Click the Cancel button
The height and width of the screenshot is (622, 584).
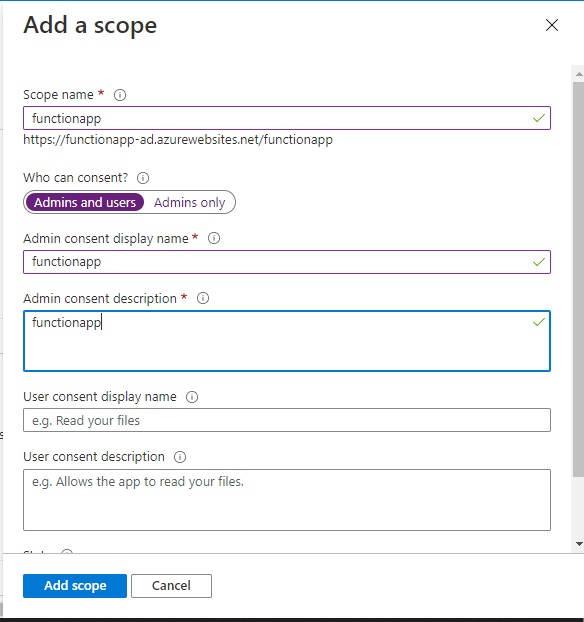click(171, 586)
